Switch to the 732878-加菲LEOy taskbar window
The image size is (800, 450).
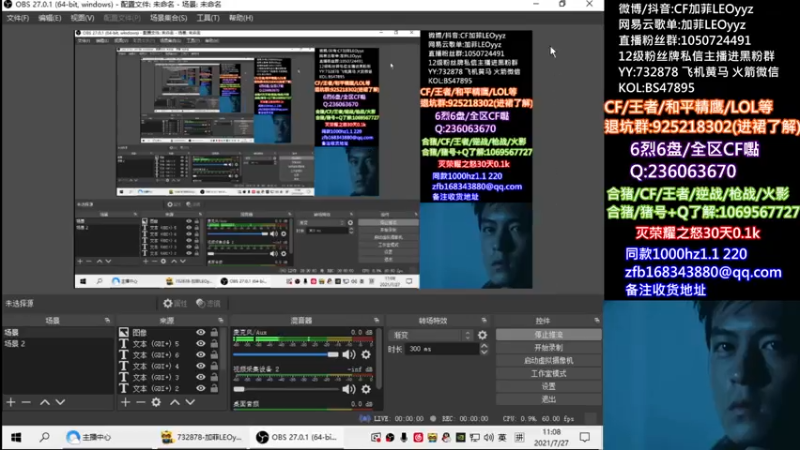pos(201,437)
